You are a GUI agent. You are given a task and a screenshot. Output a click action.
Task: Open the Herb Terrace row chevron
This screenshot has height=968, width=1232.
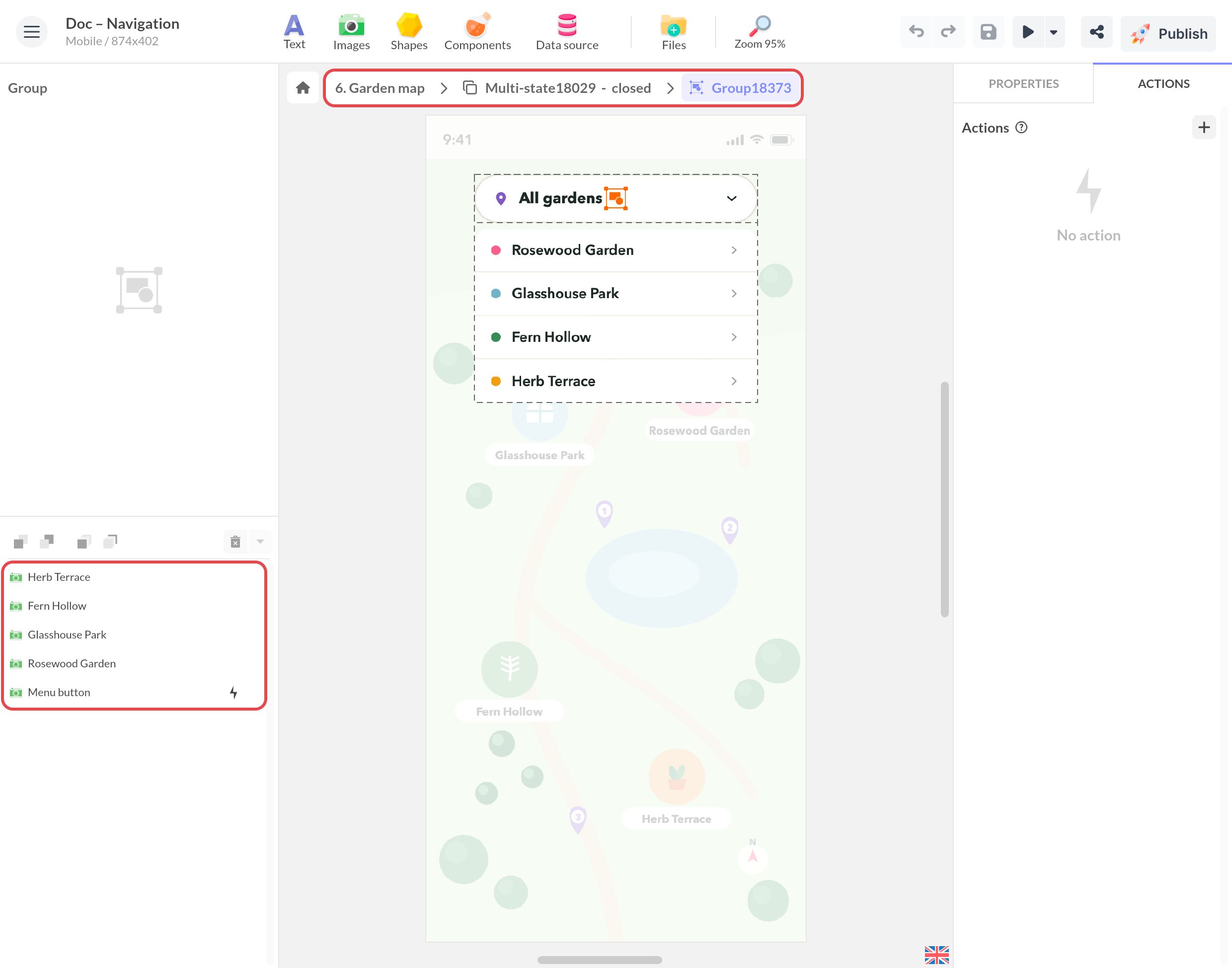(x=734, y=382)
